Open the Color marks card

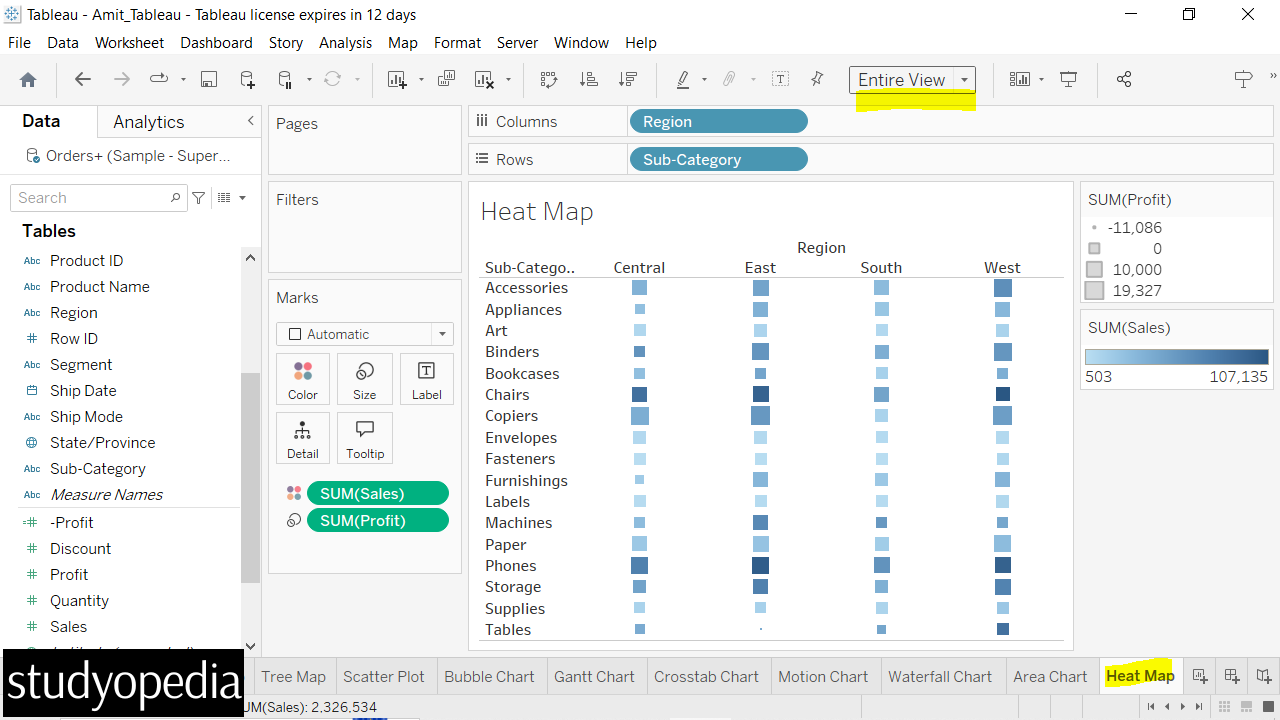[303, 380]
